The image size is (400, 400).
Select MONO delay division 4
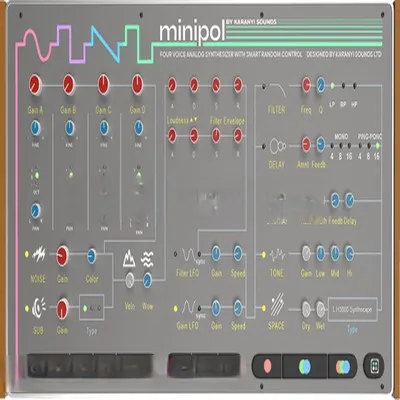[x=332, y=146]
